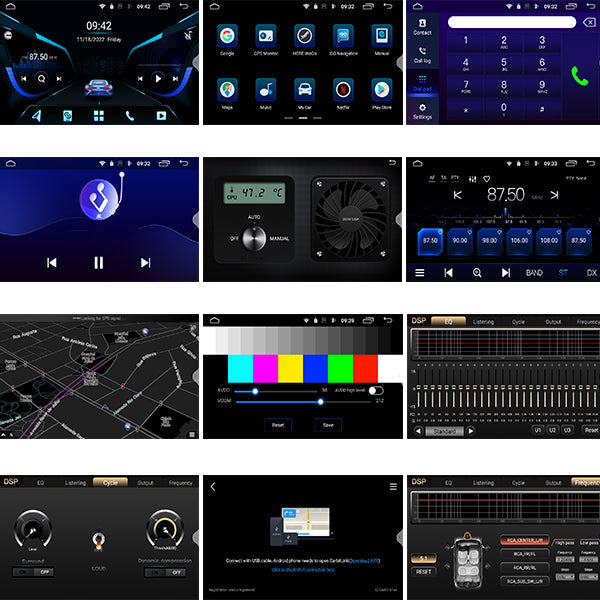Open the radio's bottom-left menu icon
Screen dimensions: 600x600
coord(420,272)
